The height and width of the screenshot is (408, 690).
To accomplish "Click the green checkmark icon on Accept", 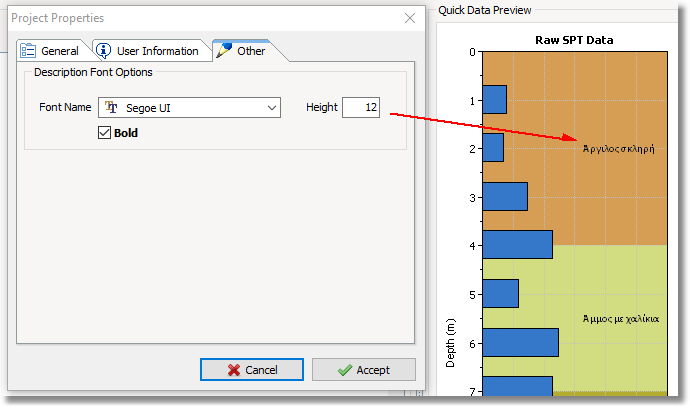I will click(x=345, y=370).
